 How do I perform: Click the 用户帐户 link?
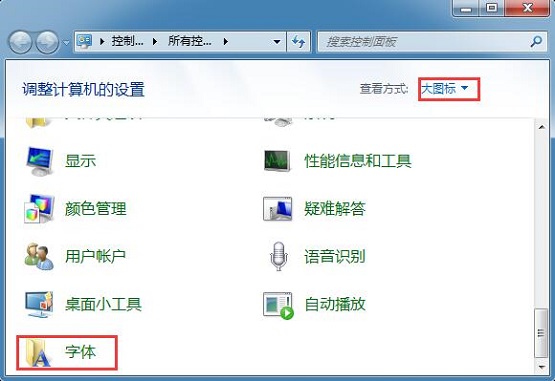96,256
